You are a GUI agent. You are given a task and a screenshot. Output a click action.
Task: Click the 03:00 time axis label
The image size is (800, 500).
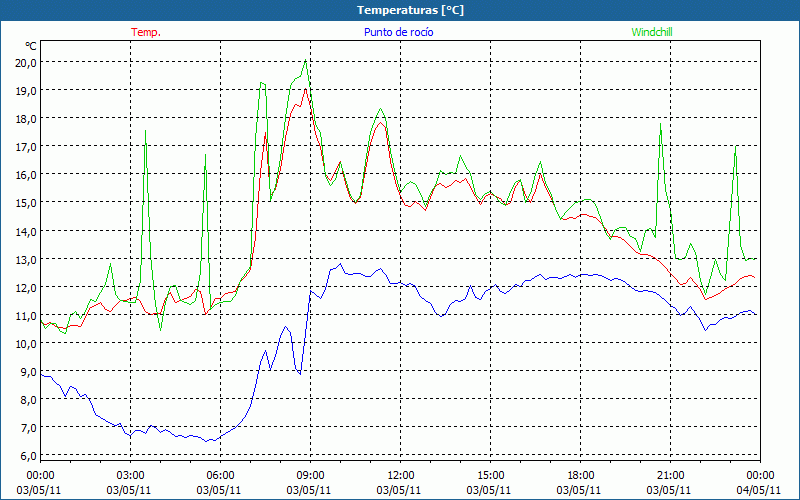(x=131, y=476)
